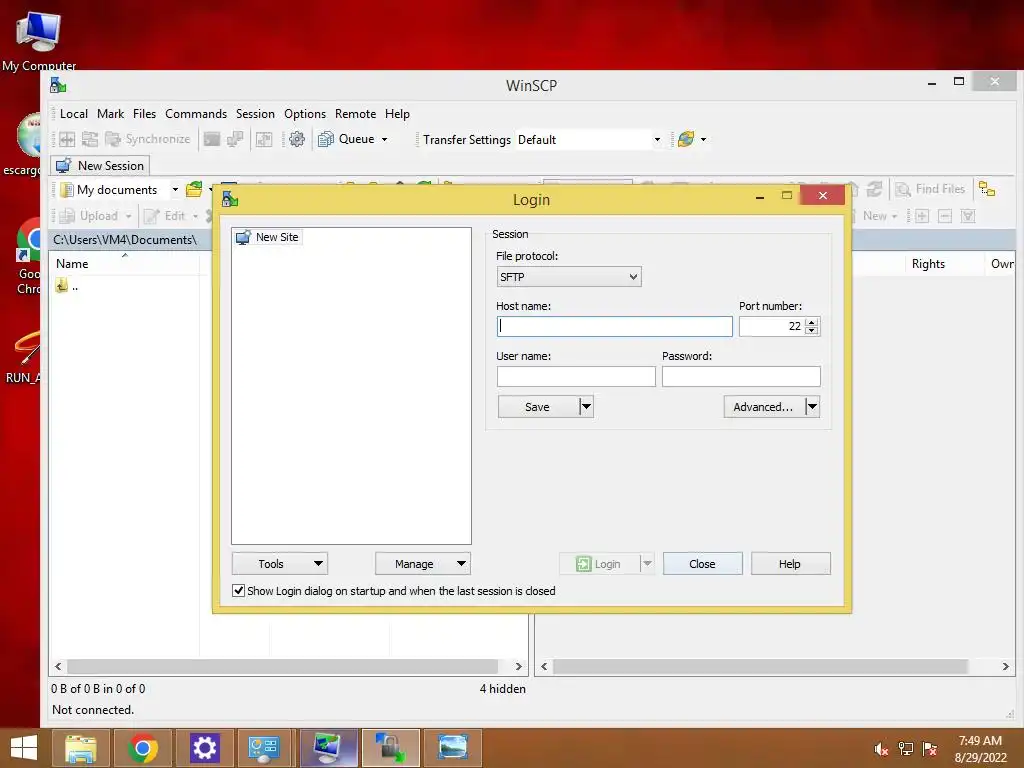The image size is (1024, 768).
Task: Toggle the remote directory tree icon
Action: point(987,189)
